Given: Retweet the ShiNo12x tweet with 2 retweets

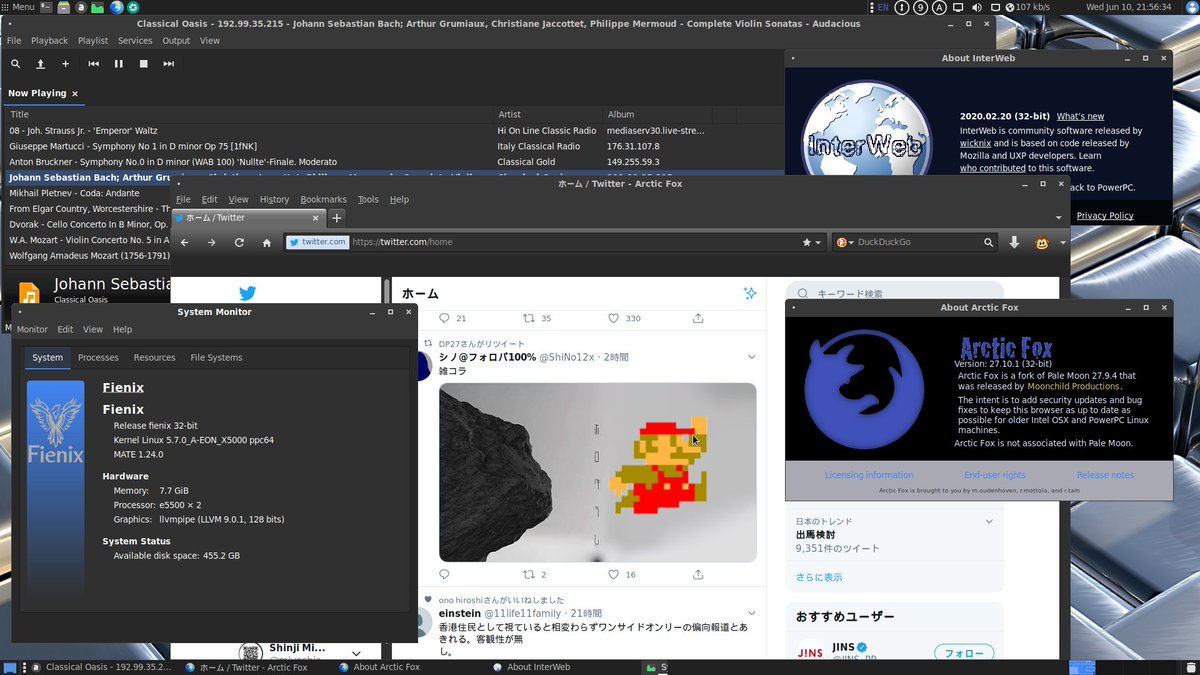Looking at the screenshot, I should click(x=529, y=574).
